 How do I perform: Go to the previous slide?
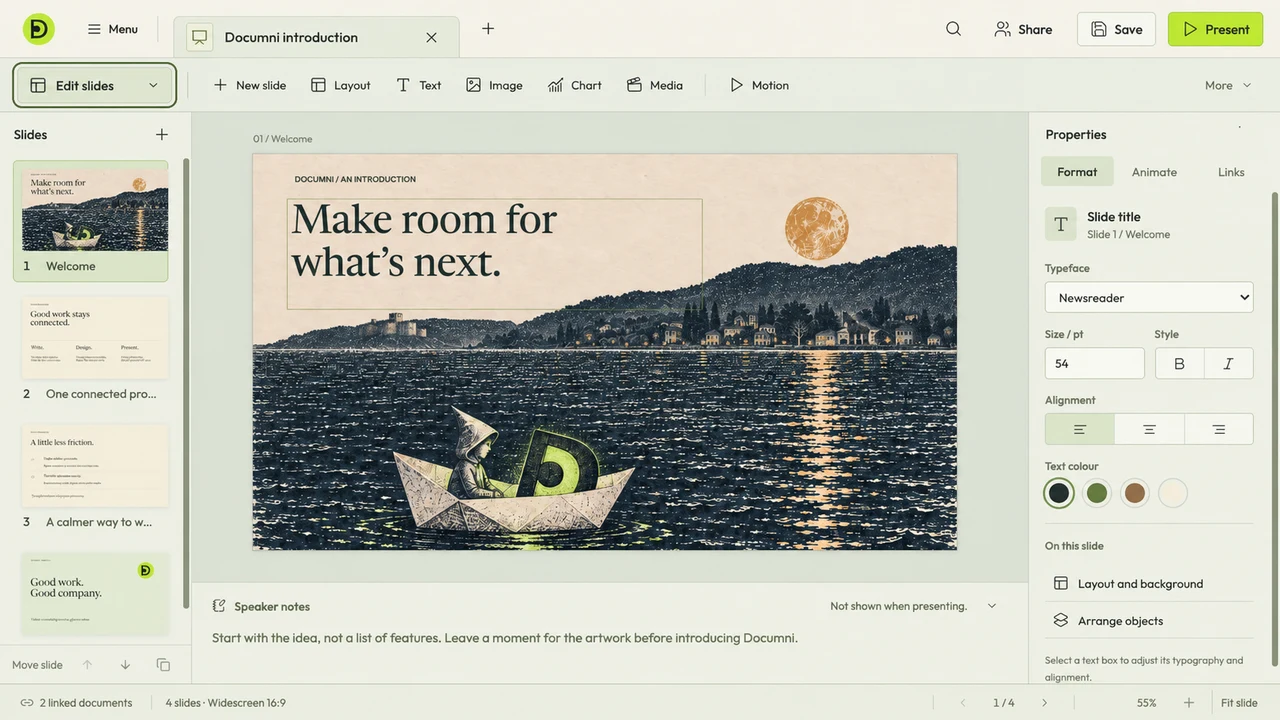pyautogui.click(x=963, y=703)
